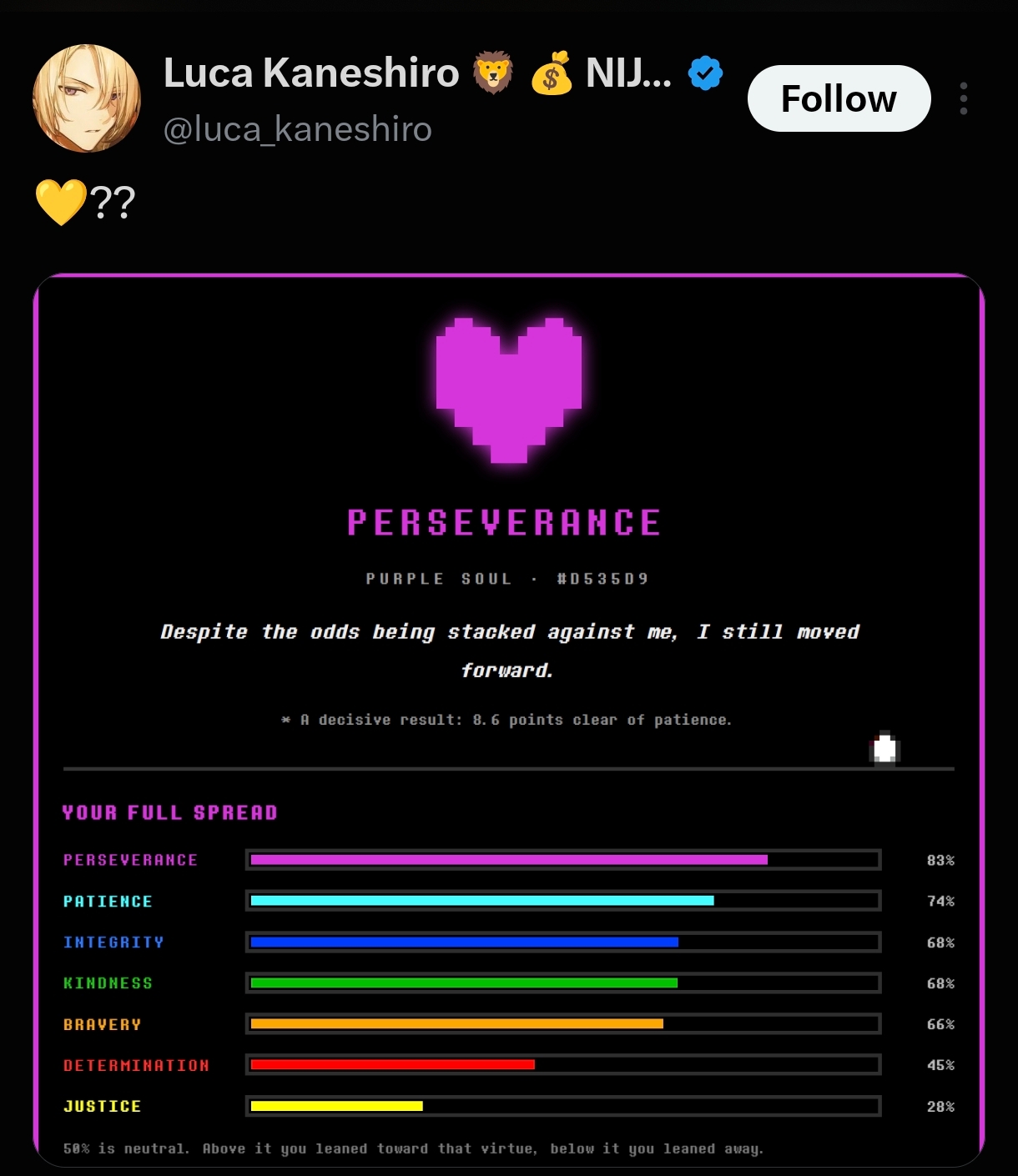Click the blue verified badge

[705, 73]
